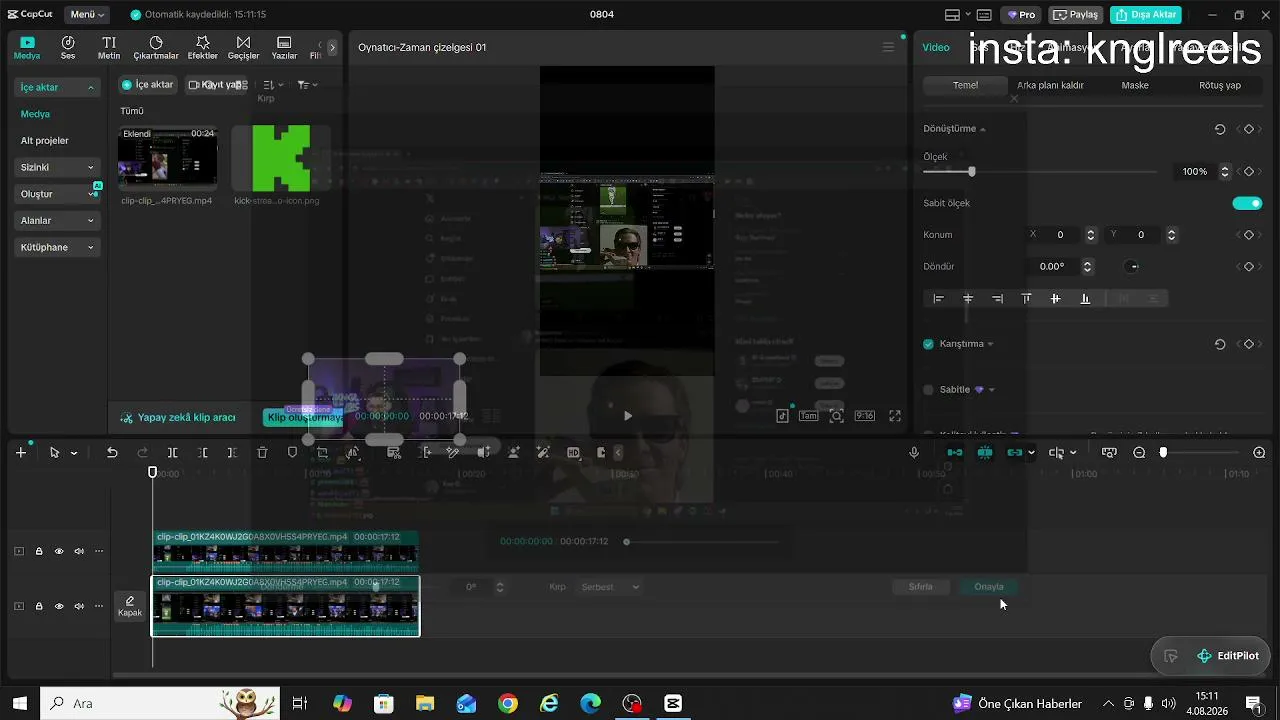The image size is (1280, 720).
Task: Reset the Dönüştürme transform settings
Action: (1220, 129)
